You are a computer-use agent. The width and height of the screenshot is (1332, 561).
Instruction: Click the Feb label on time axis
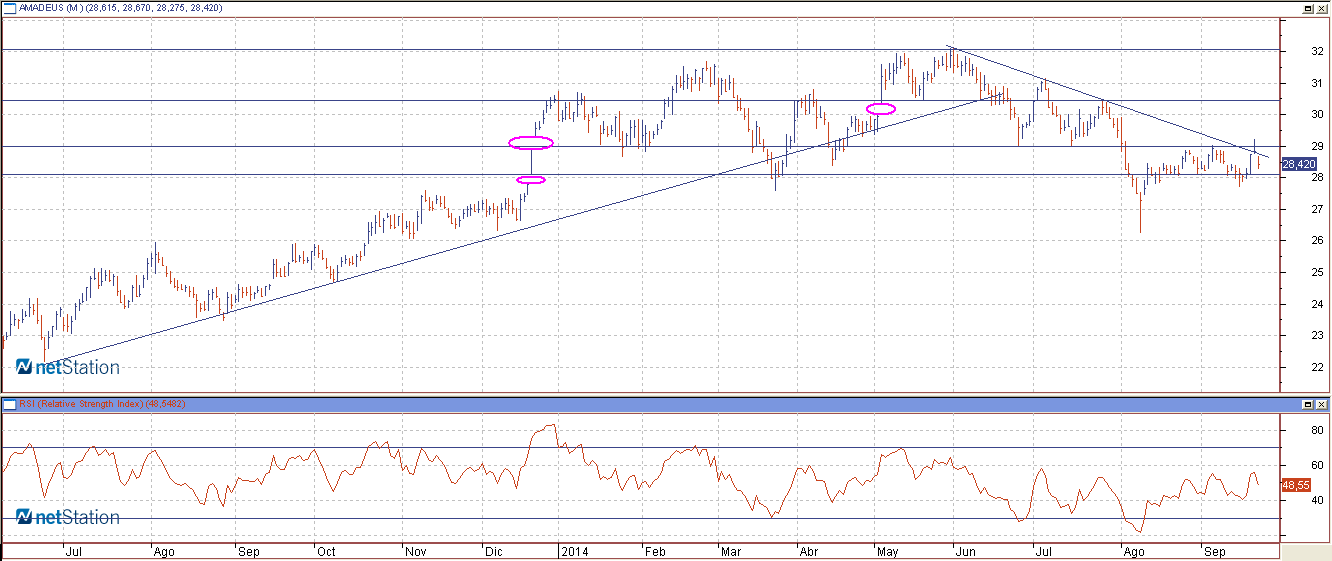[x=654, y=551]
